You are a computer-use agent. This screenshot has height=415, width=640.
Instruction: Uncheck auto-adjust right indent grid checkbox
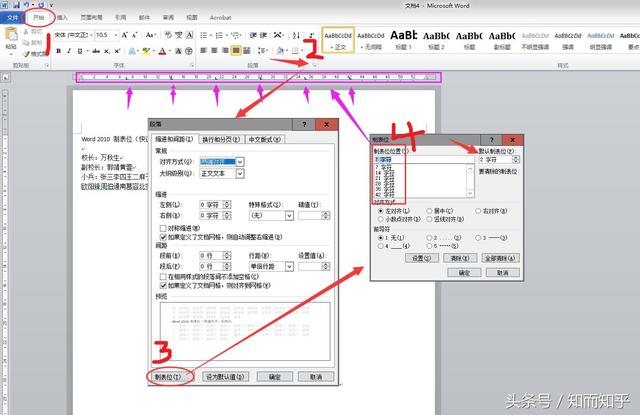[x=163, y=237]
